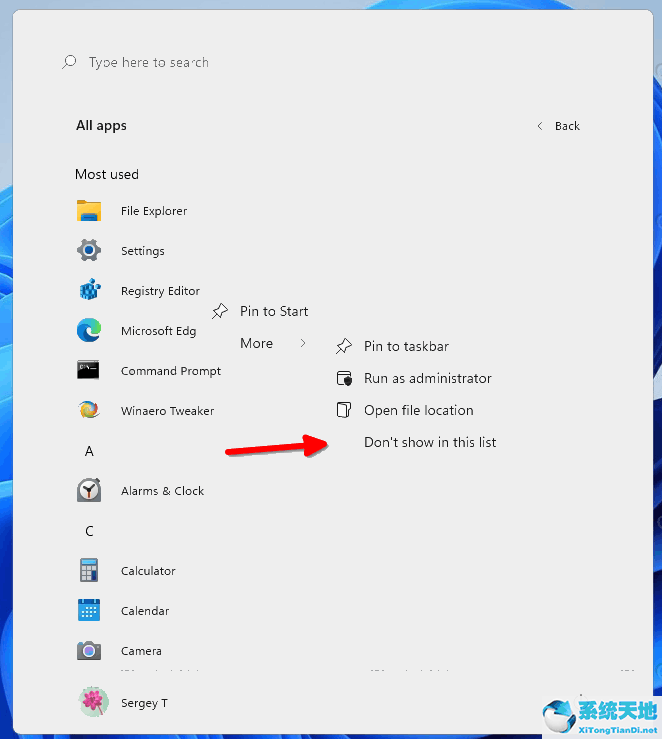Open the Camera icon
The height and width of the screenshot is (739, 662).
click(x=89, y=651)
